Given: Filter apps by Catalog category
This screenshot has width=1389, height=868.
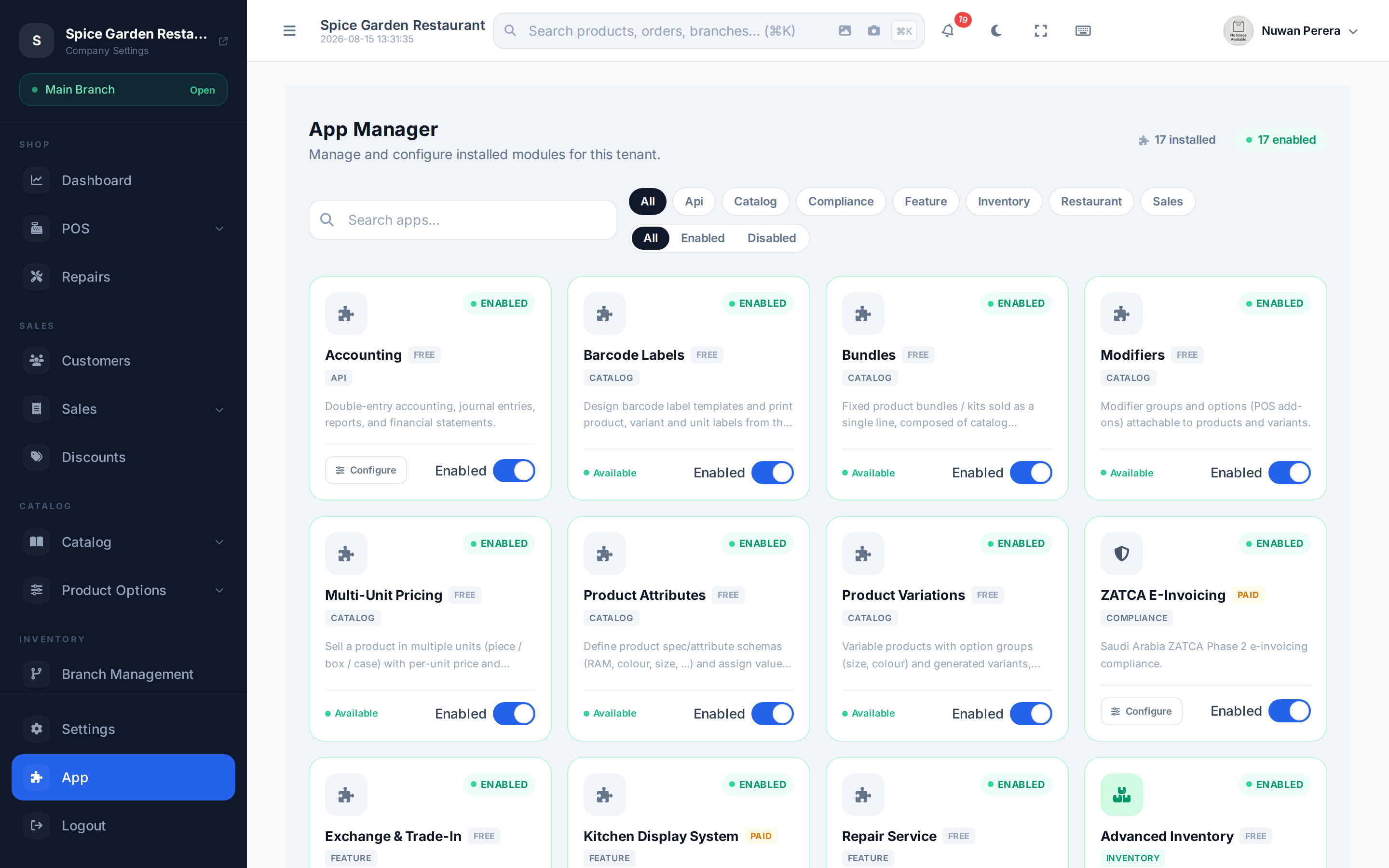Looking at the screenshot, I should pos(755,202).
